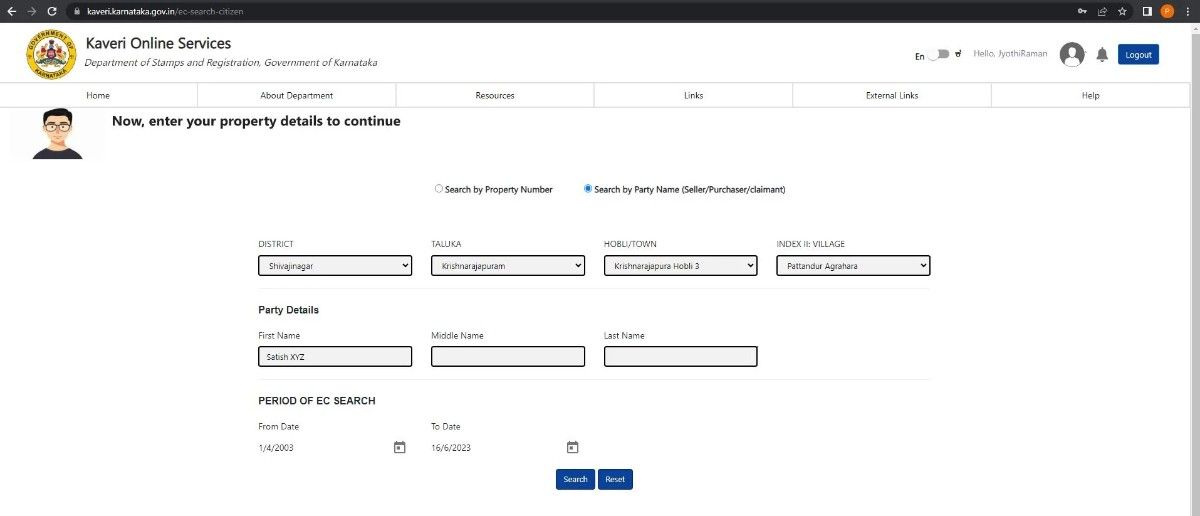Open the Taluka dropdown showing Krishnarajapuram
Viewport: 1200px width, 516px height.
(507, 266)
